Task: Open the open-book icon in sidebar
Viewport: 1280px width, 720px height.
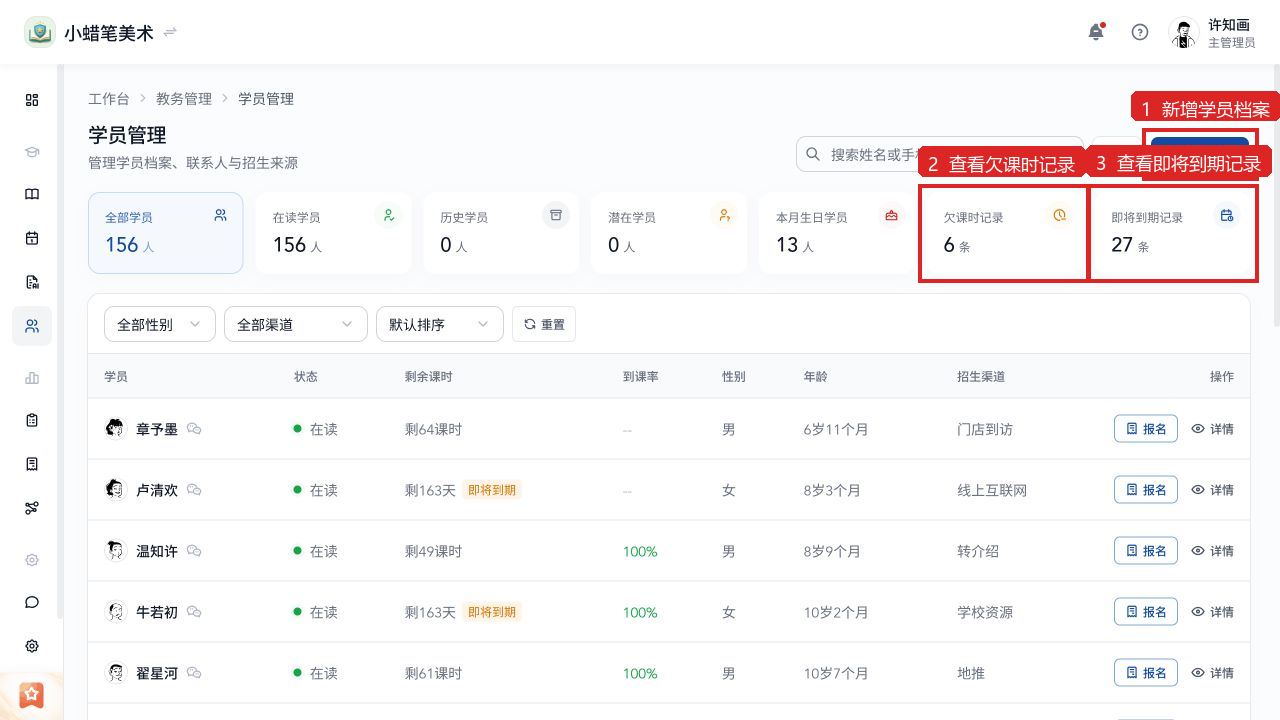Action: pos(32,194)
